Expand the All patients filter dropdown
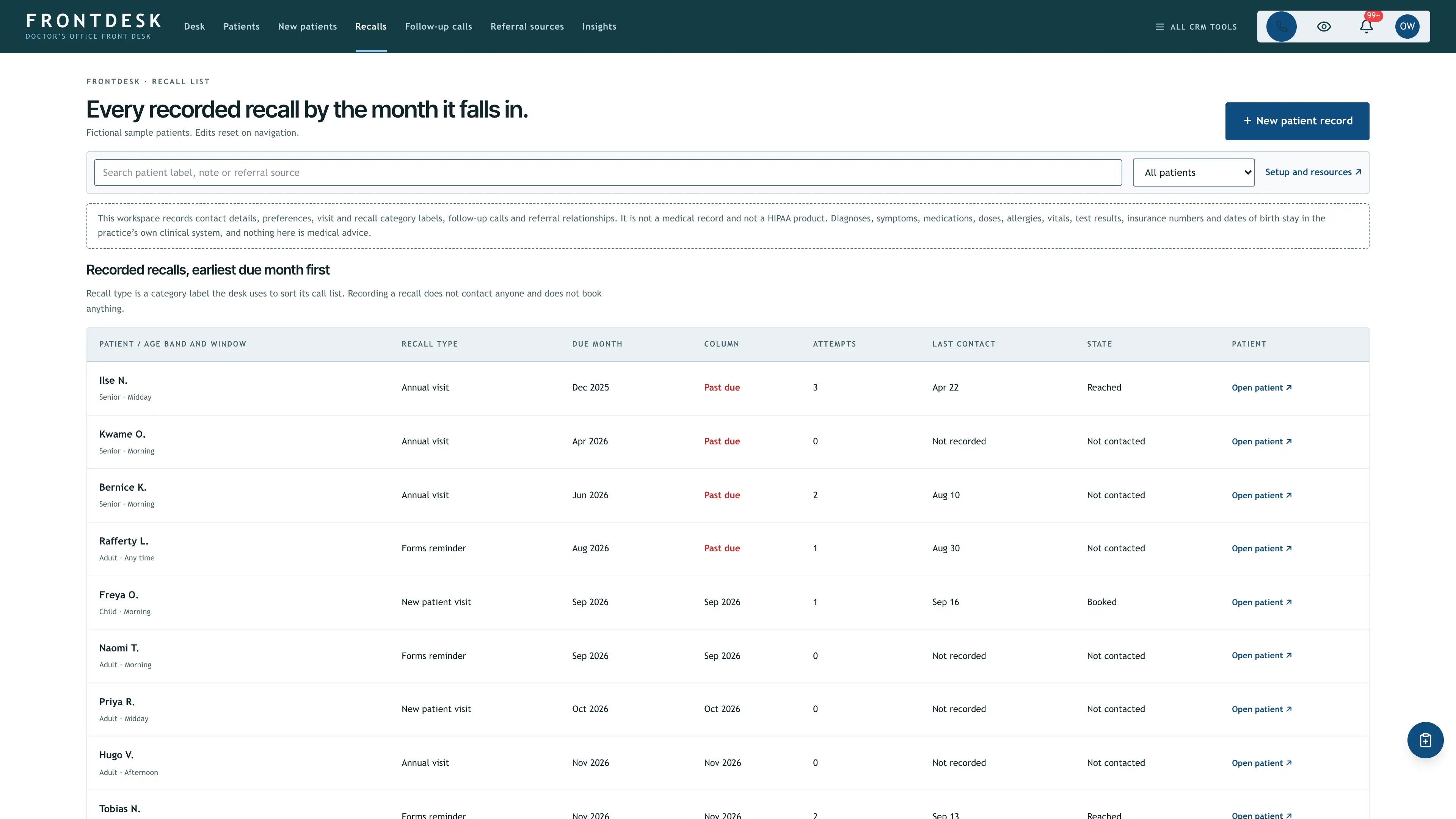The height and width of the screenshot is (819, 1456). (x=1194, y=173)
